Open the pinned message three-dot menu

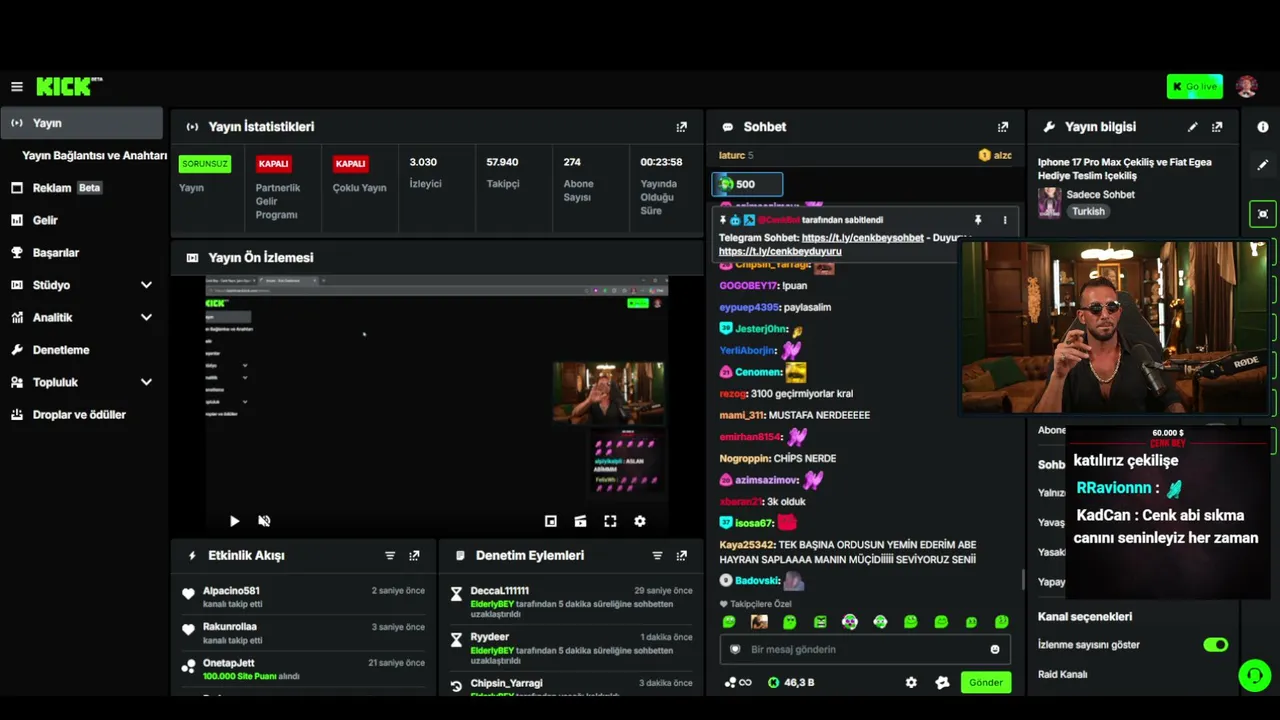[x=1005, y=220]
